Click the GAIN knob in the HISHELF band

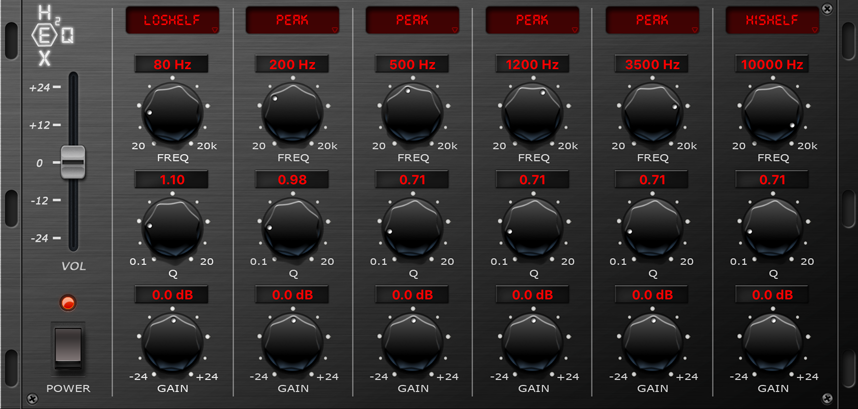(772, 343)
